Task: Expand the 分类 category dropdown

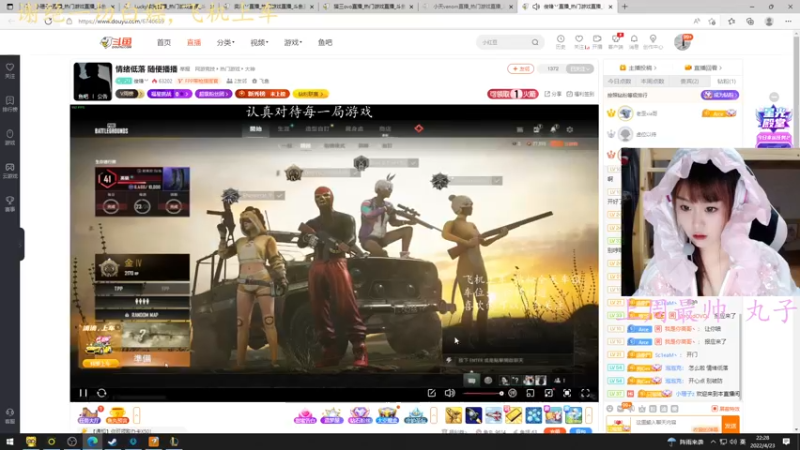Action: 226,42
